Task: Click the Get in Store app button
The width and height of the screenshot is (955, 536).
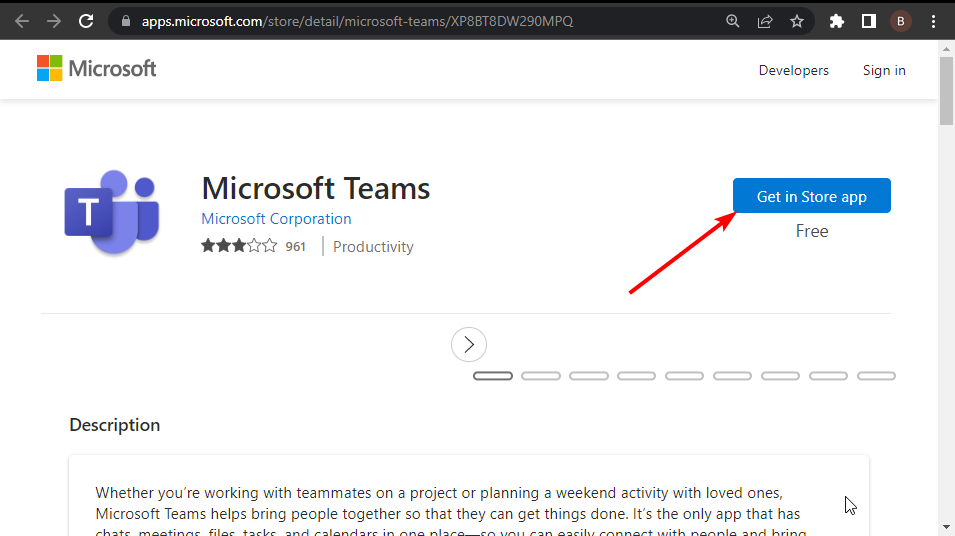Action: click(811, 196)
